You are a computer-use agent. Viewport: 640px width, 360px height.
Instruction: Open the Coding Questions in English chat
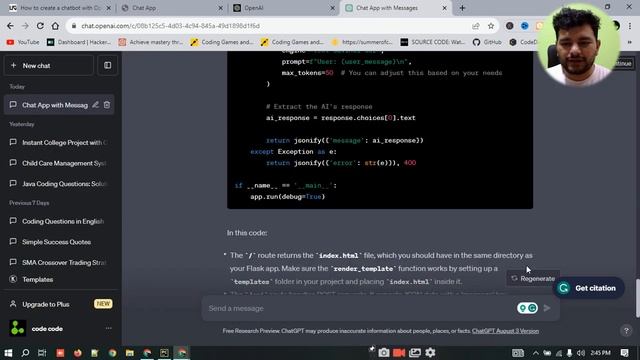(x=59, y=221)
